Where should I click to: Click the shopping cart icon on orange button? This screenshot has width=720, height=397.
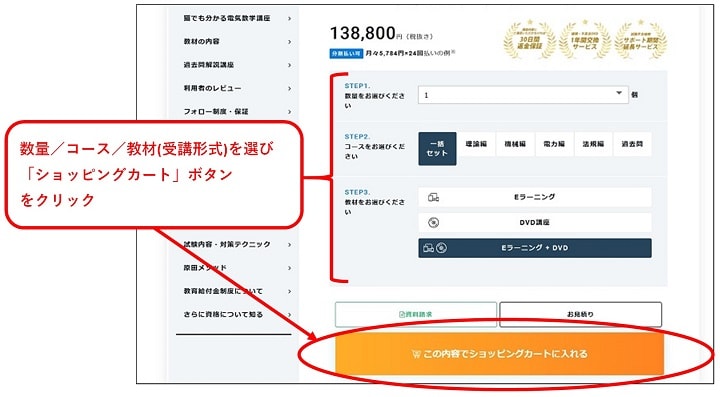coord(416,354)
